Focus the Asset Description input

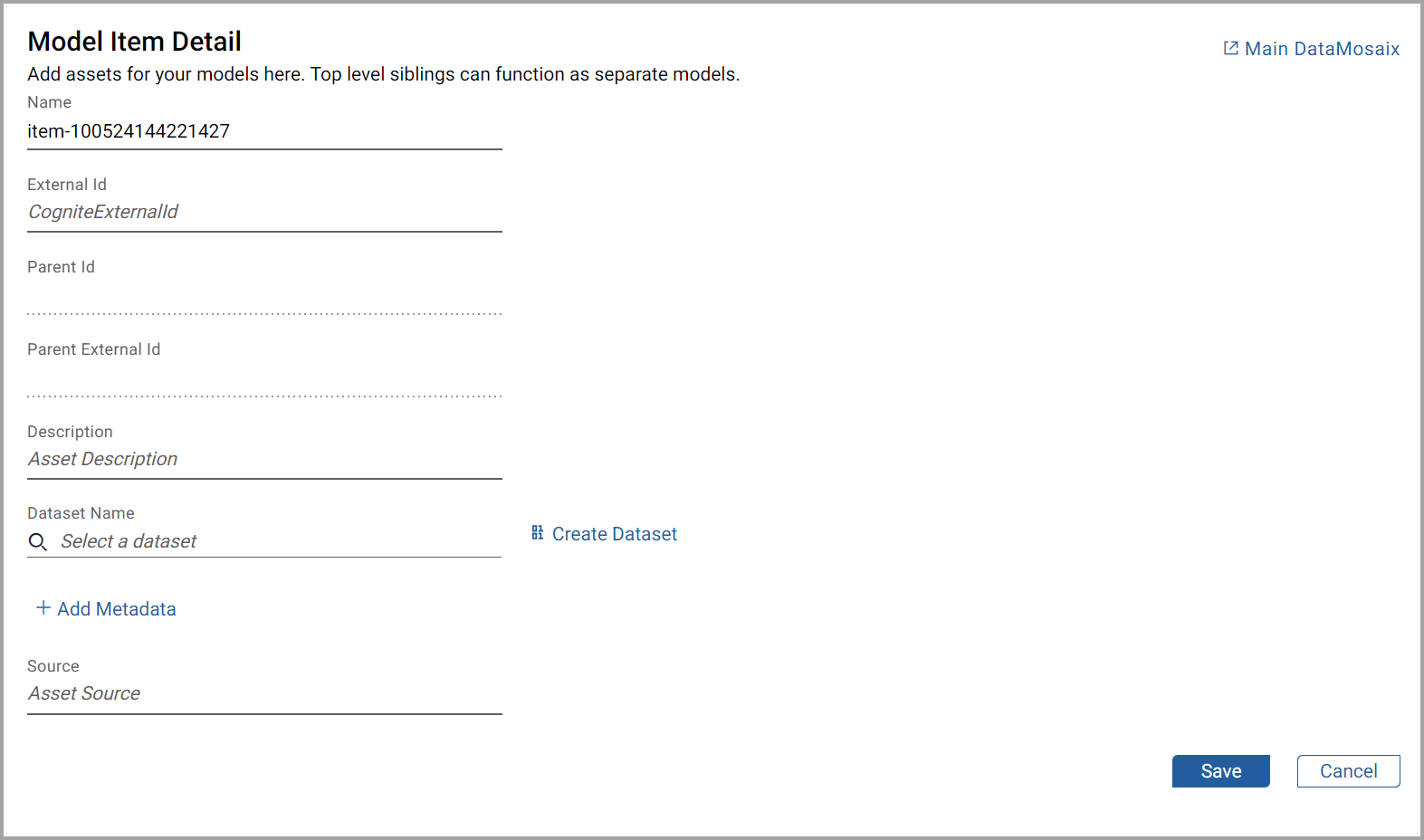(264, 459)
